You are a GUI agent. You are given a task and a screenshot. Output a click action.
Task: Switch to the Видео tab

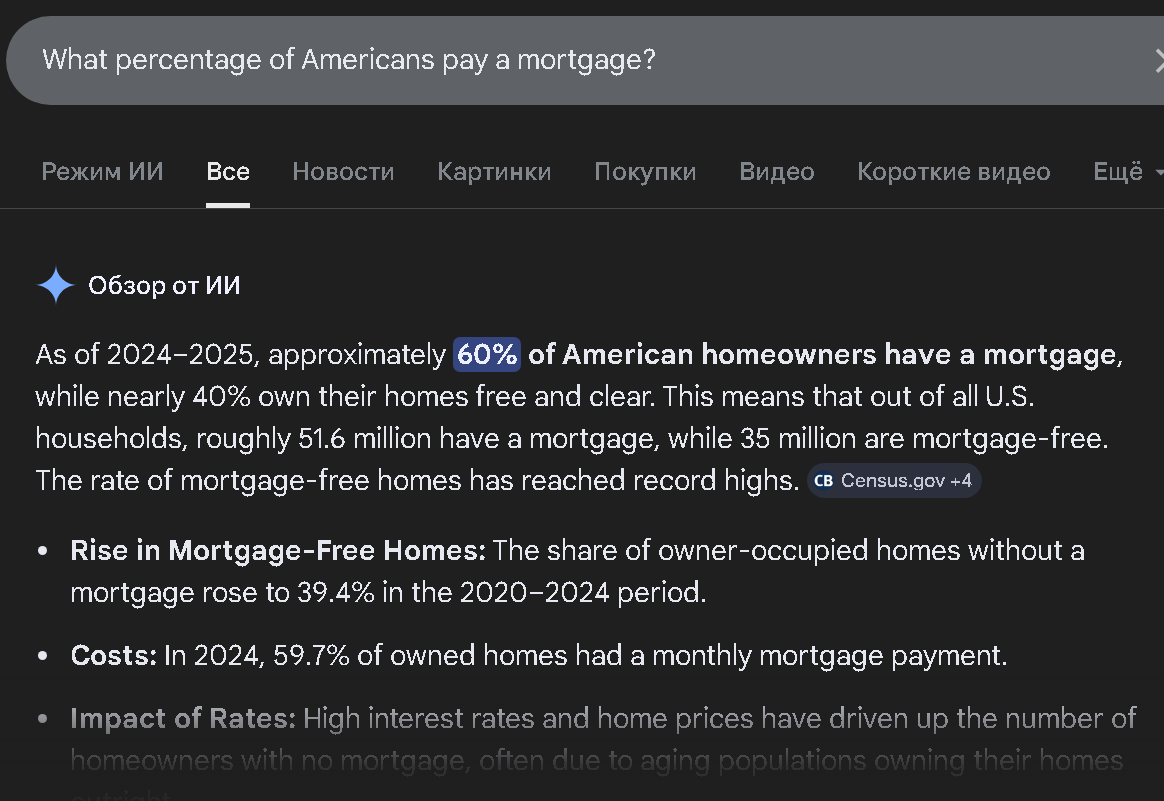(x=776, y=172)
